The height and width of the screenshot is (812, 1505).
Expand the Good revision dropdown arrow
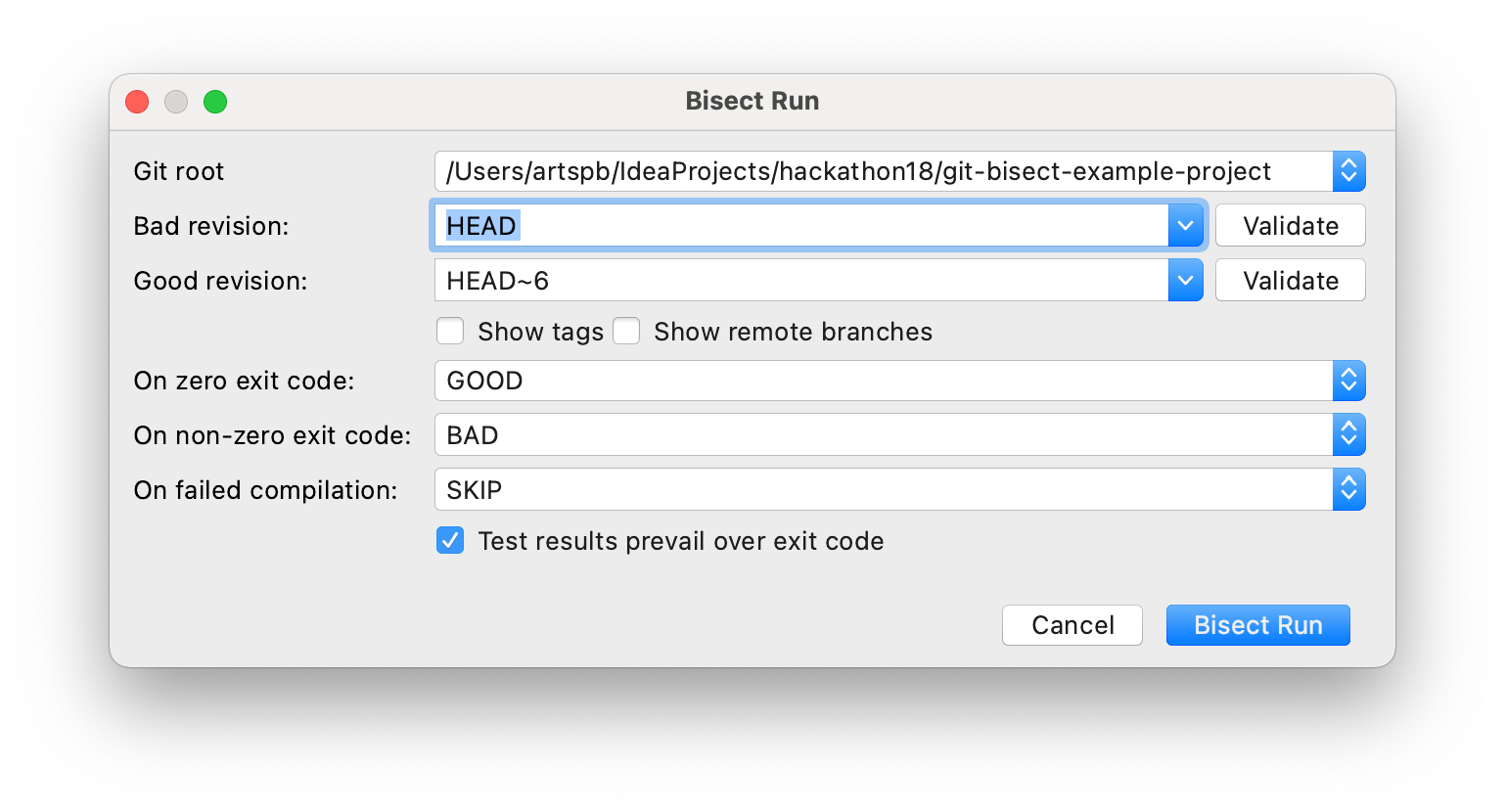(x=1185, y=281)
